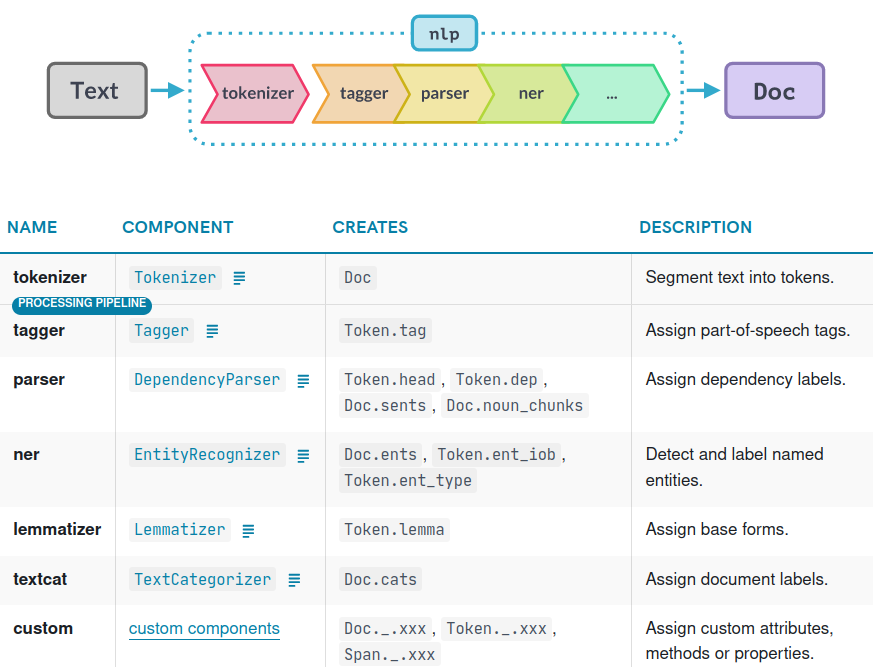The width and height of the screenshot is (874, 667).
Task: Click the purple Doc box
Action: (x=774, y=91)
